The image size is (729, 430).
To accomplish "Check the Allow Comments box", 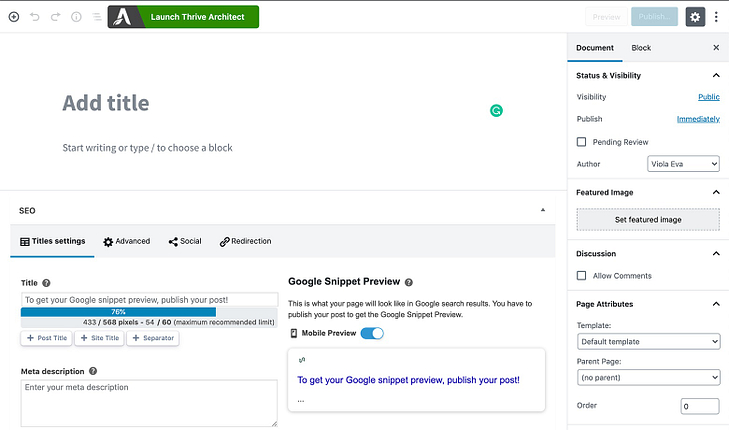I will pos(581,276).
